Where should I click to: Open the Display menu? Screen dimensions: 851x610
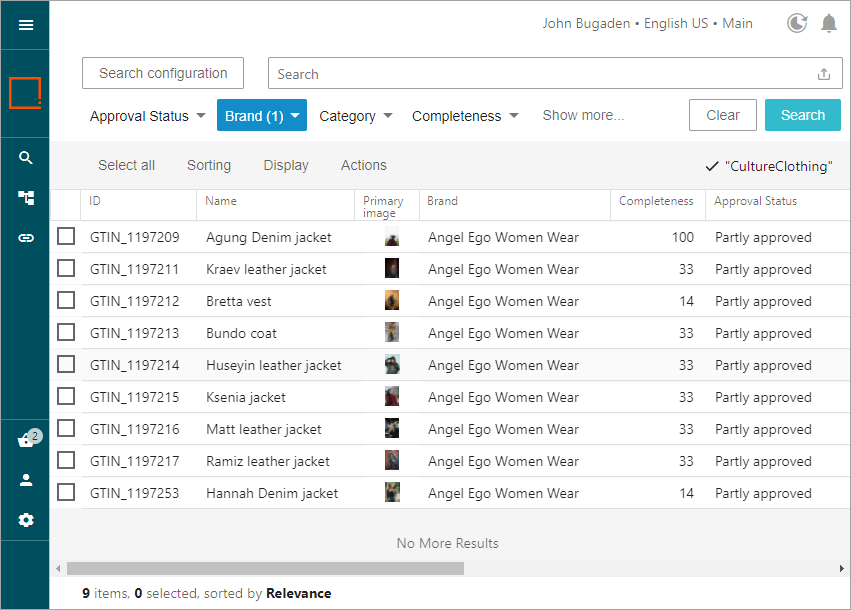286,166
